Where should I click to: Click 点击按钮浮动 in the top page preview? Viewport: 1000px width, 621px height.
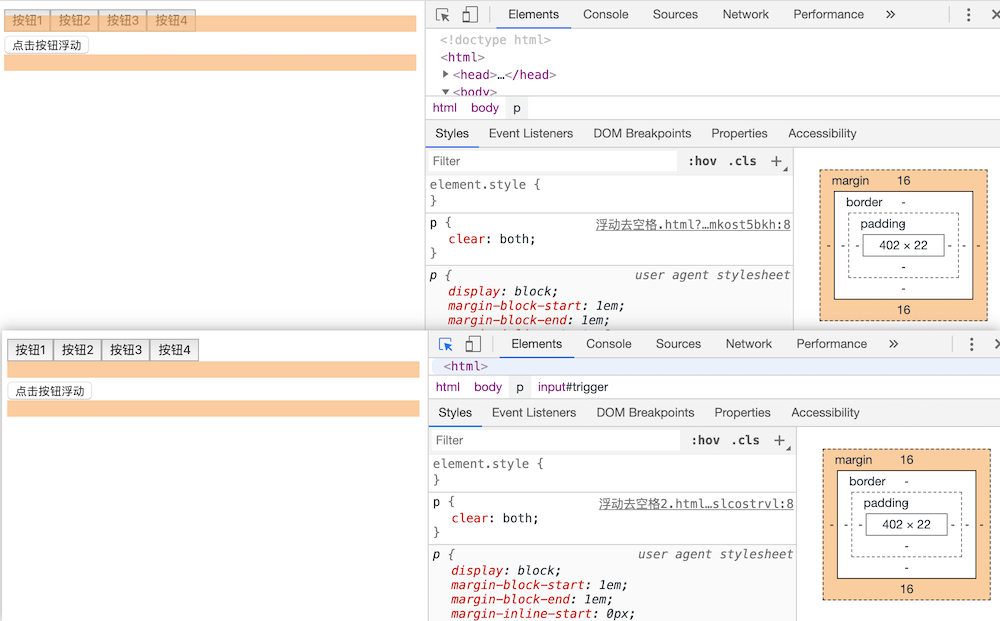click(x=47, y=45)
